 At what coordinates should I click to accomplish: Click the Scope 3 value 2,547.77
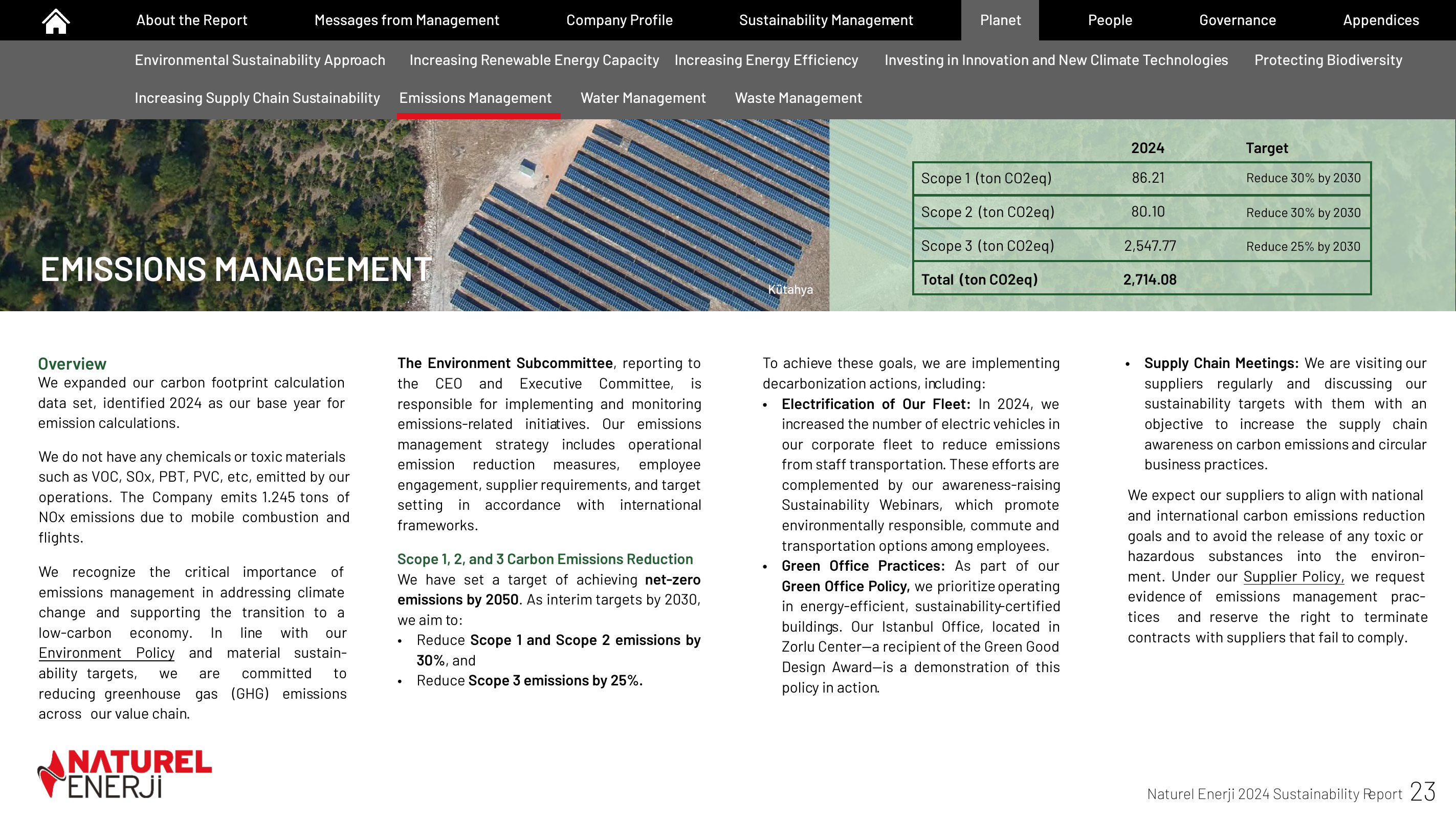(x=1150, y=246)
